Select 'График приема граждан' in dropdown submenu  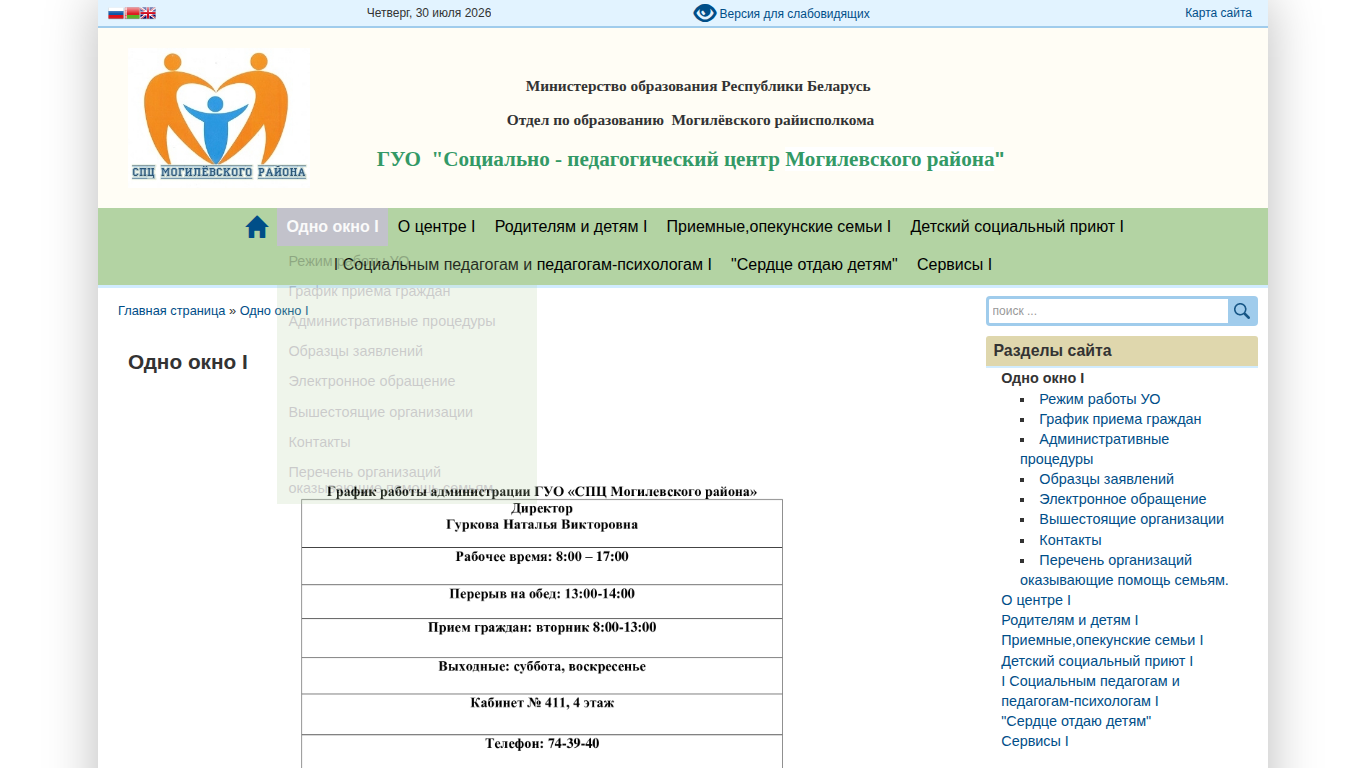pos(369,291)
